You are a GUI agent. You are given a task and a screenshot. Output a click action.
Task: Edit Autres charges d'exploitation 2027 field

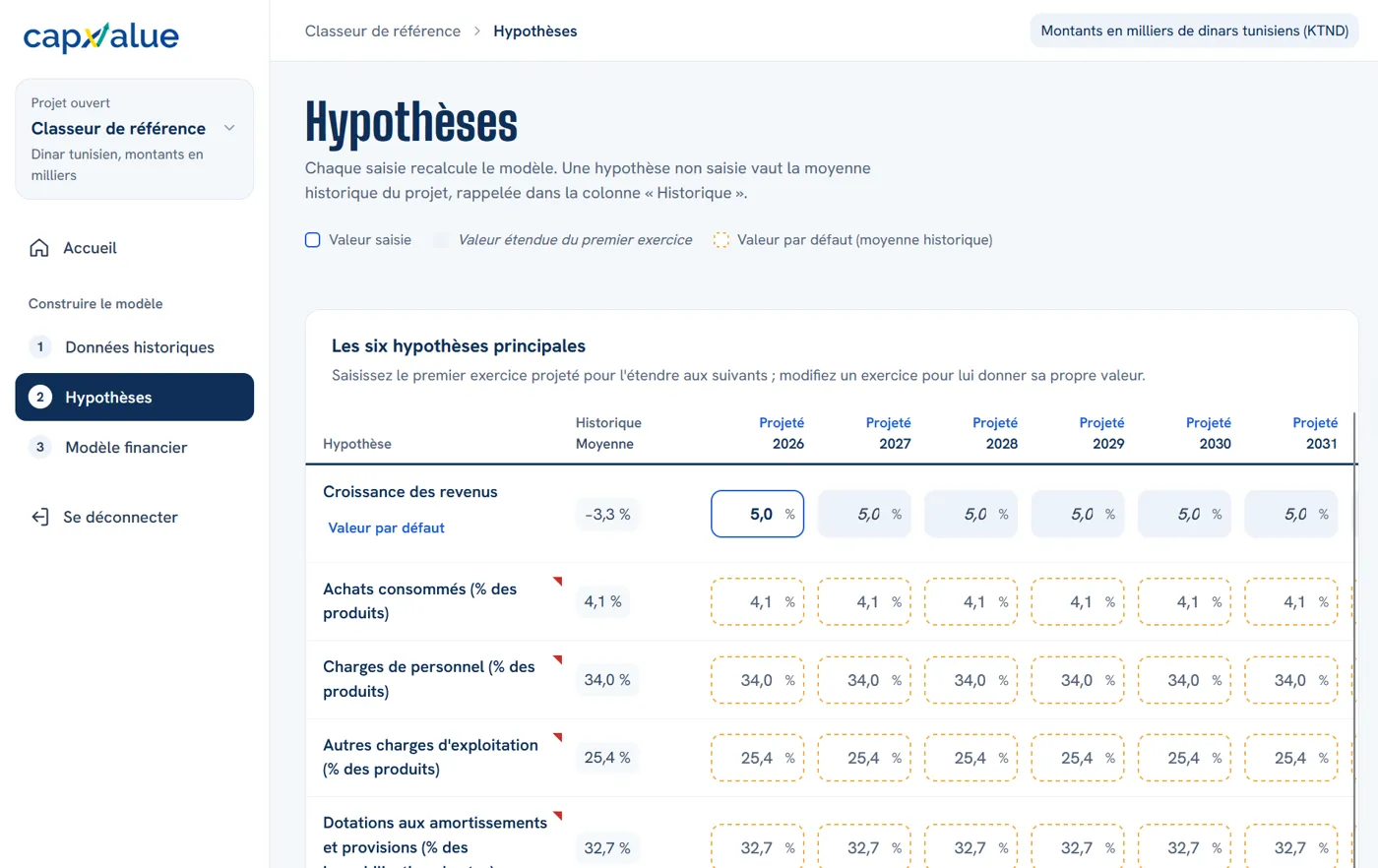pyautogui.click(x=864, y=758)
